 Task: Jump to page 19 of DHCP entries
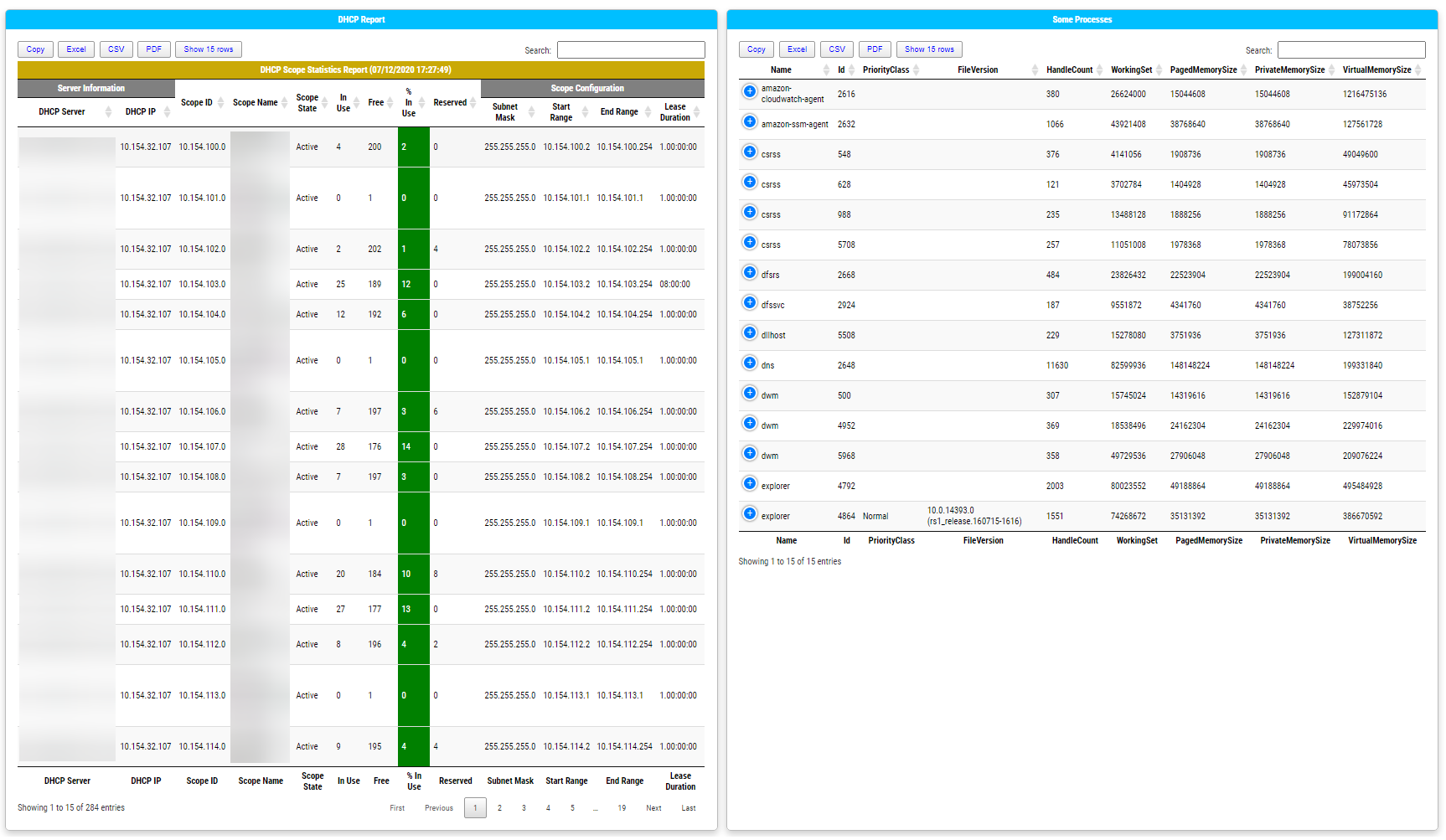622,807
